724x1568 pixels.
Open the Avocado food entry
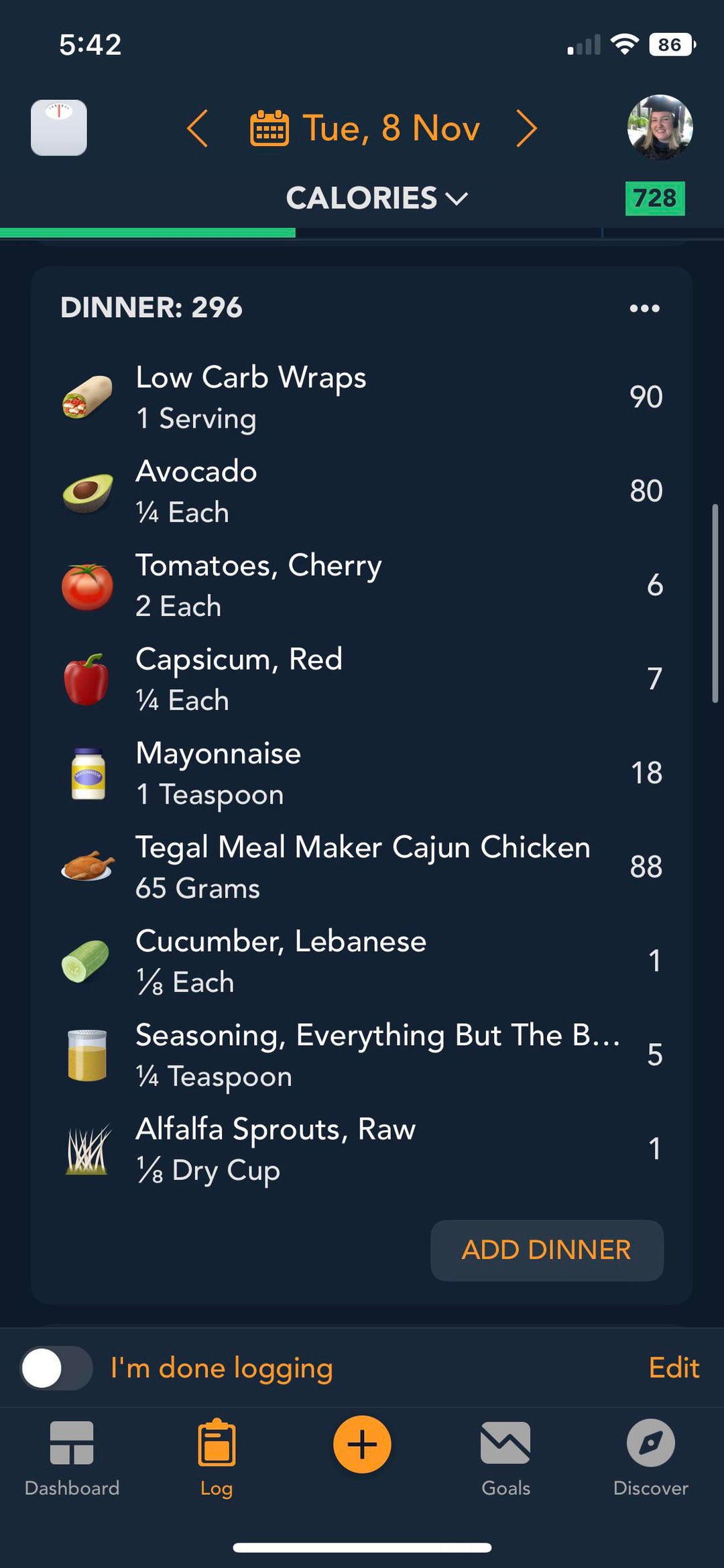click(362, 491)
